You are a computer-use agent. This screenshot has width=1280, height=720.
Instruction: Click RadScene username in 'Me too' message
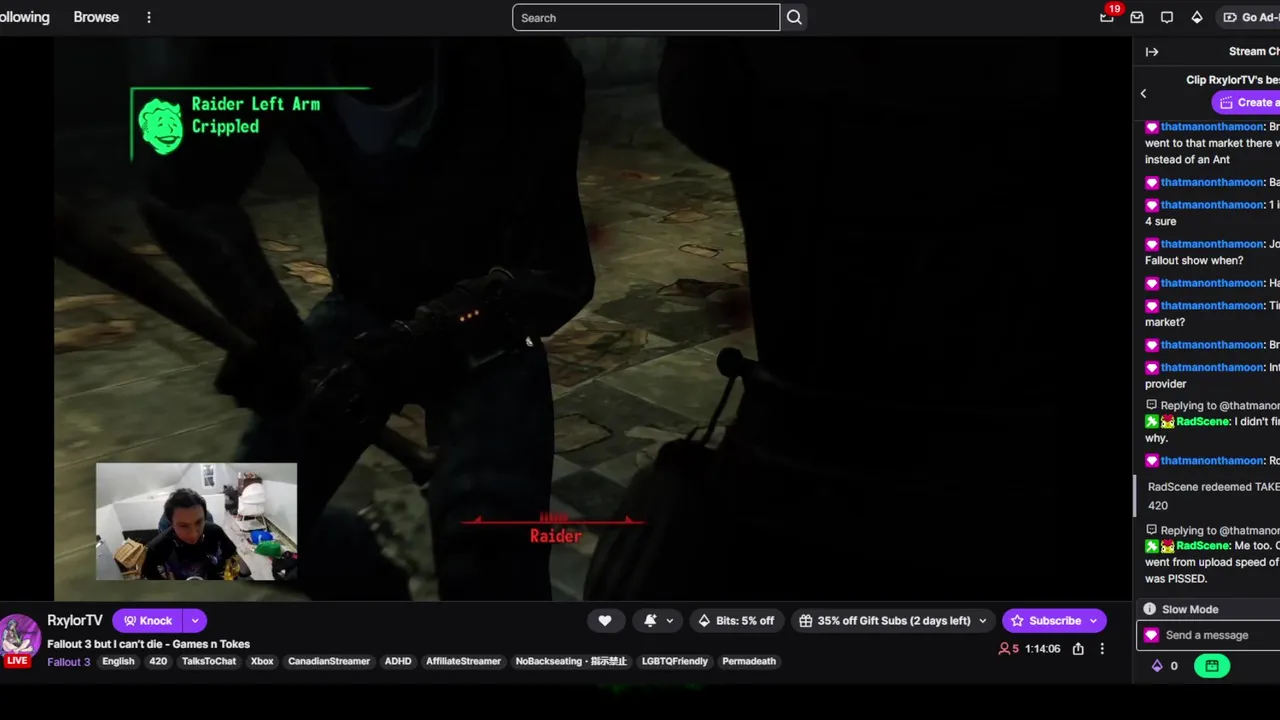(1202, 546)
